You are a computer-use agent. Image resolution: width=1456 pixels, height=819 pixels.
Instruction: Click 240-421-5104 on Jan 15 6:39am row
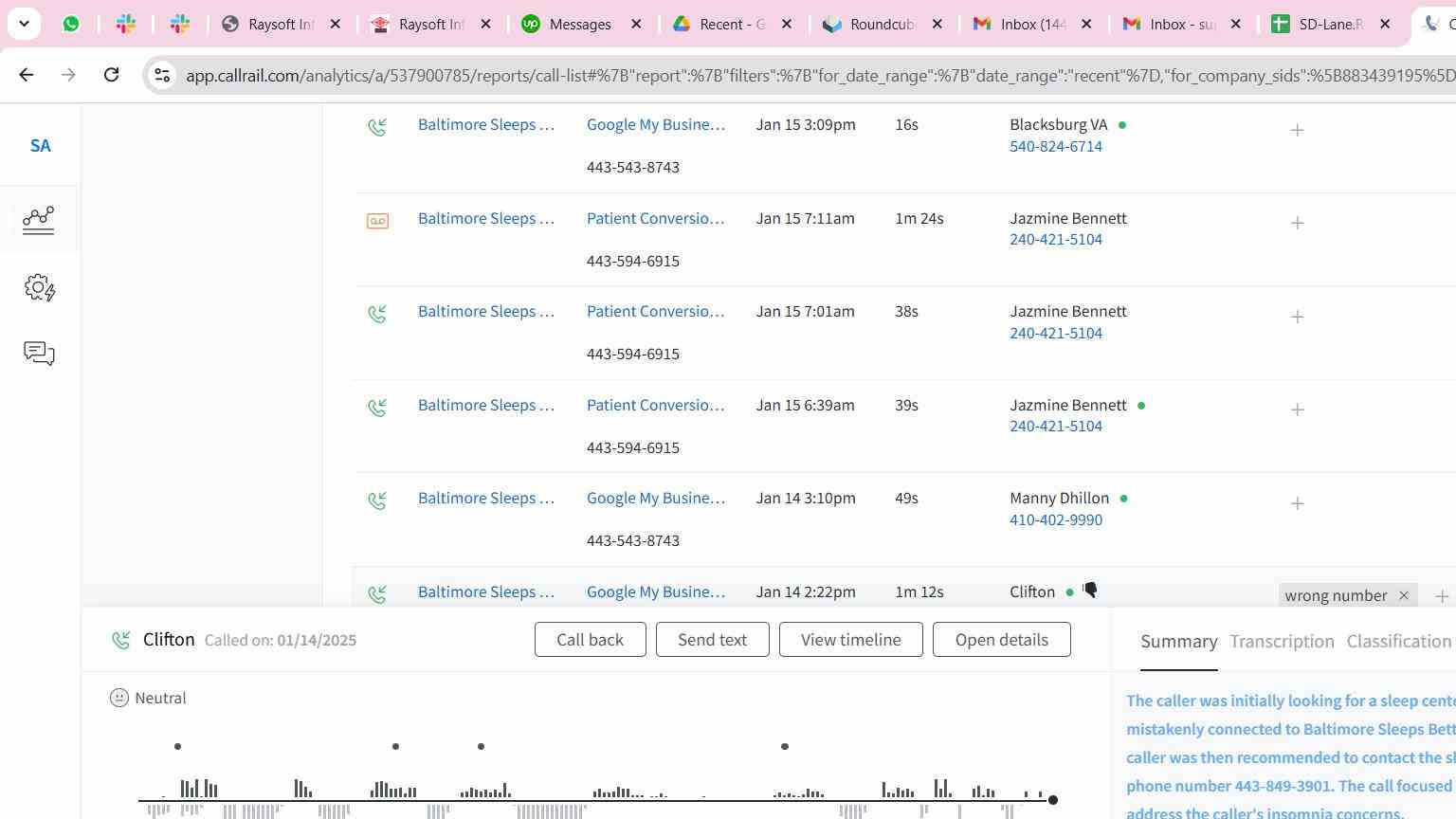coord(1056,426)
